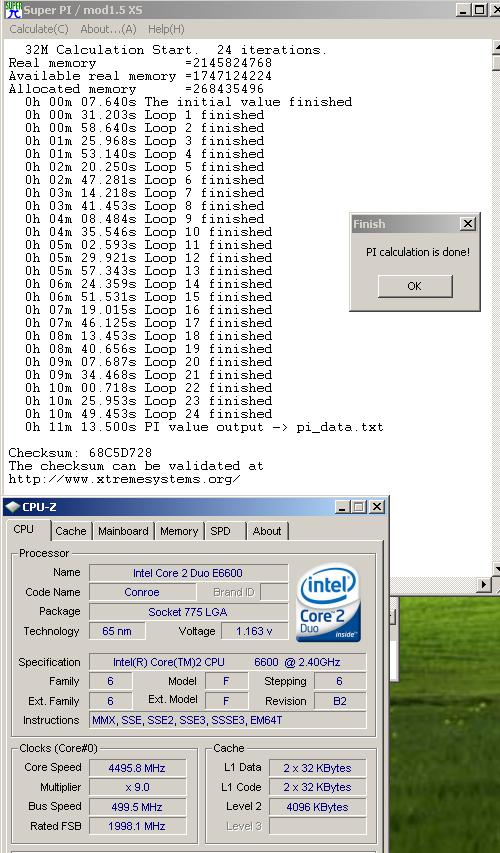Image resolution: width=500 pixels, height=853 pixels.
Task: Maximize the Super PI window
Action: point(479,9)
